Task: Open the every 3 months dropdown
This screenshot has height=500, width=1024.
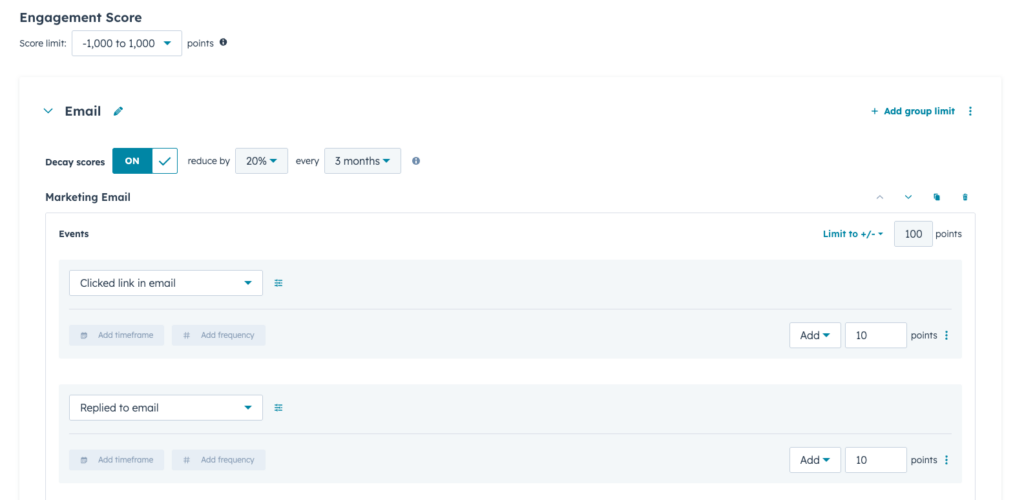Action: [x=362, y=161]
